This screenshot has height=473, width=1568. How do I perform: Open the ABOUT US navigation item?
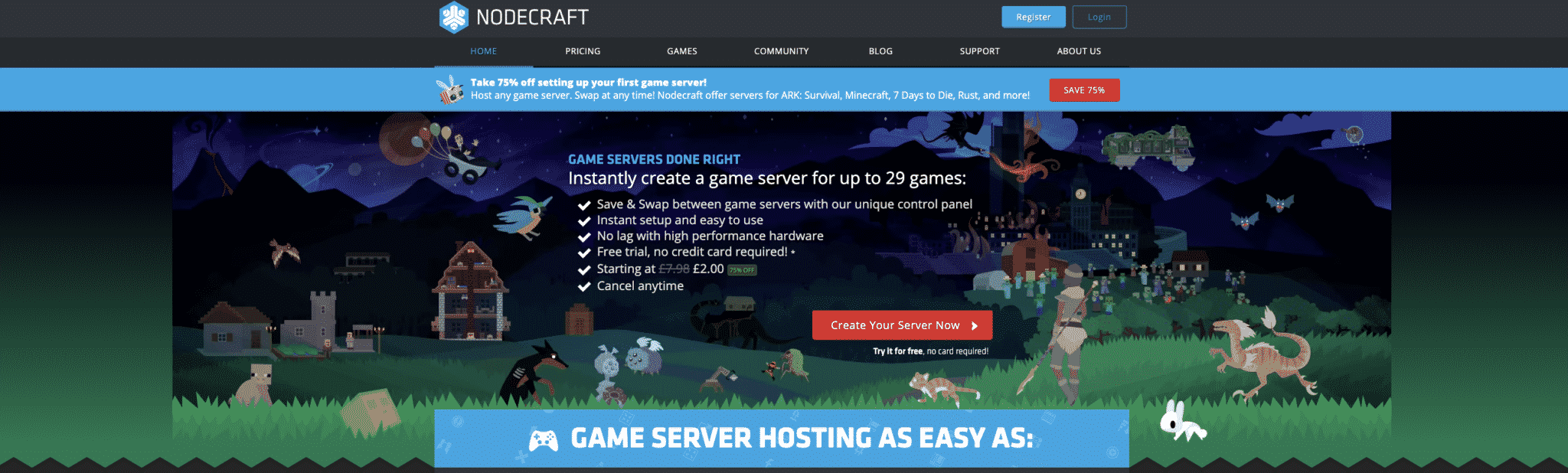pos(1079,51)
